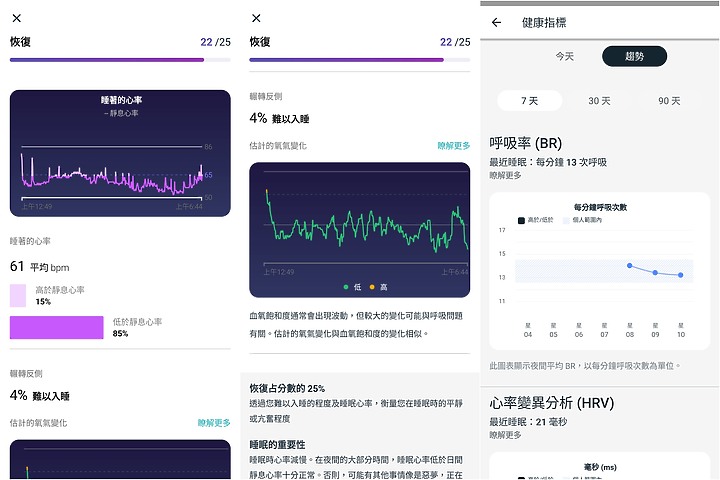Viewport: 720px width, 480px height.
Task: Click the 高 orange legend dot
Action: point(372,287)
